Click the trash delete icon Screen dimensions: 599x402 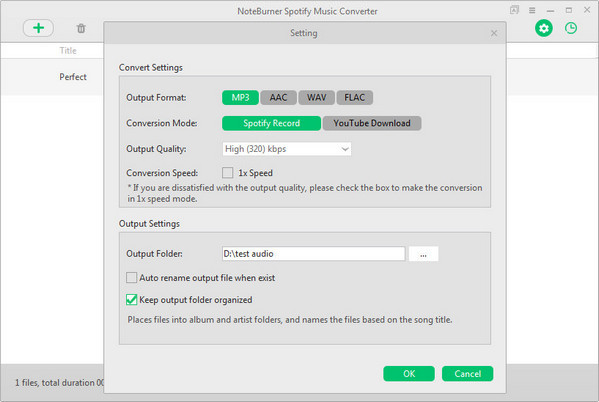pos(81,28)
